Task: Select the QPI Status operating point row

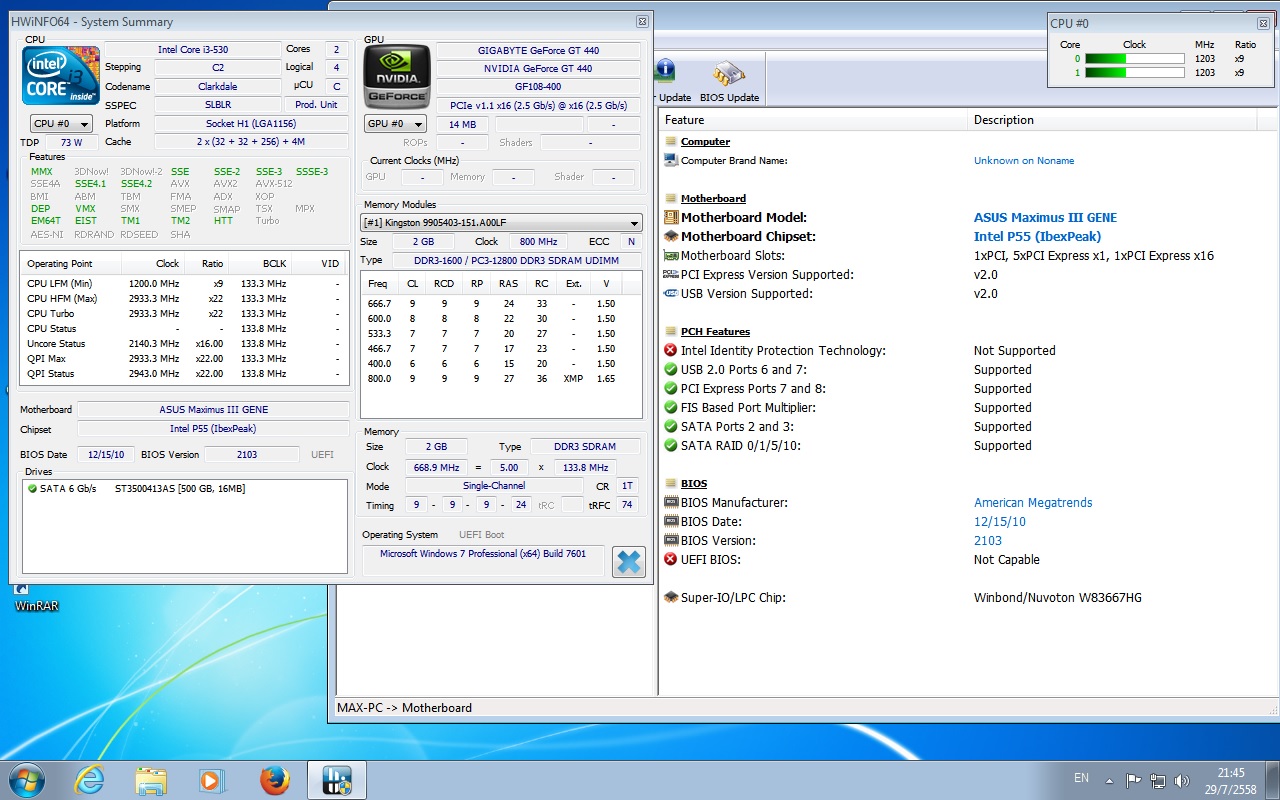Action: coord(185,374)
